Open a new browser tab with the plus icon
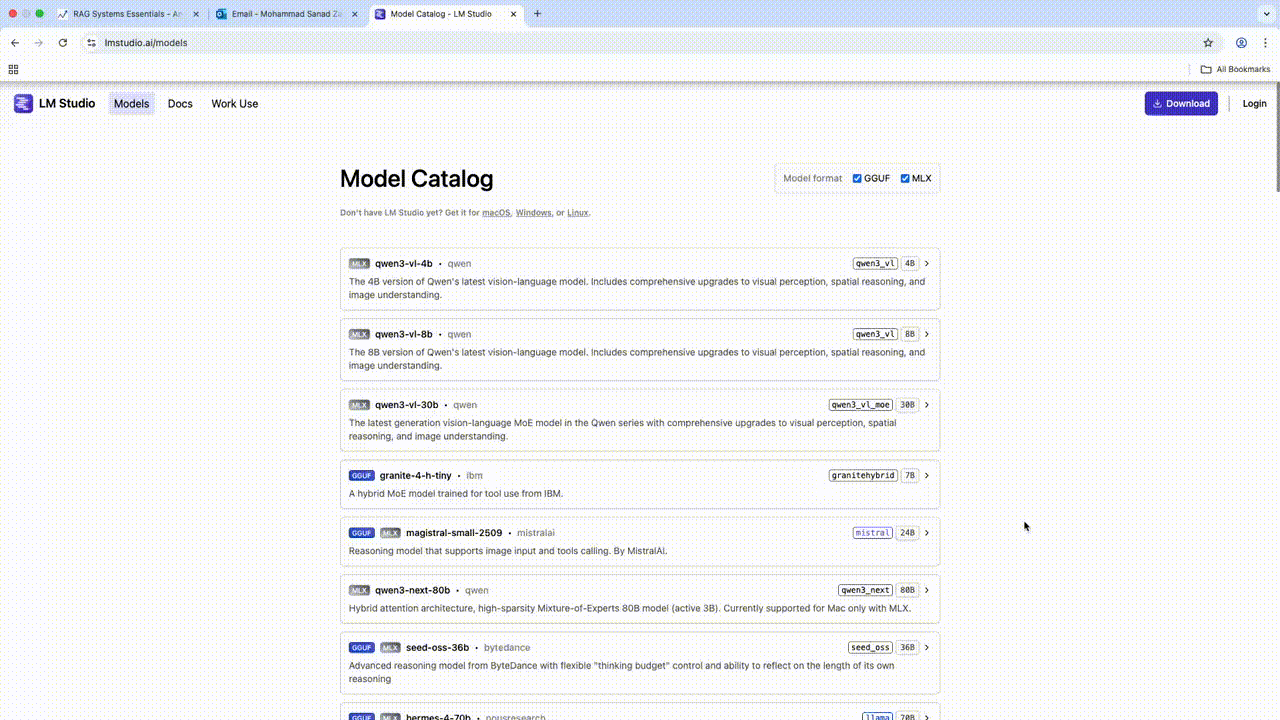Screen dimensions: 1280x720 538,14
